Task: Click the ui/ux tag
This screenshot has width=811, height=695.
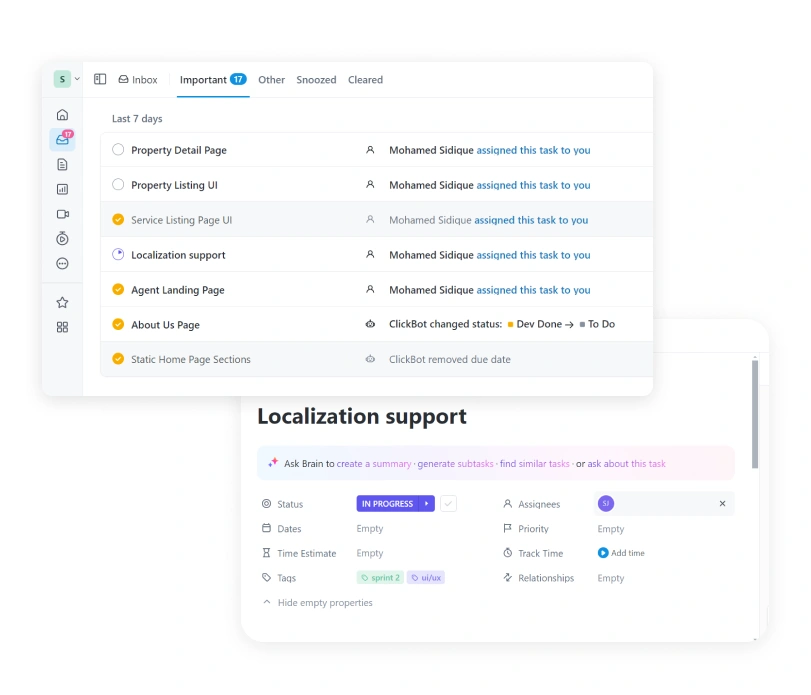Action: click(426, 578)
